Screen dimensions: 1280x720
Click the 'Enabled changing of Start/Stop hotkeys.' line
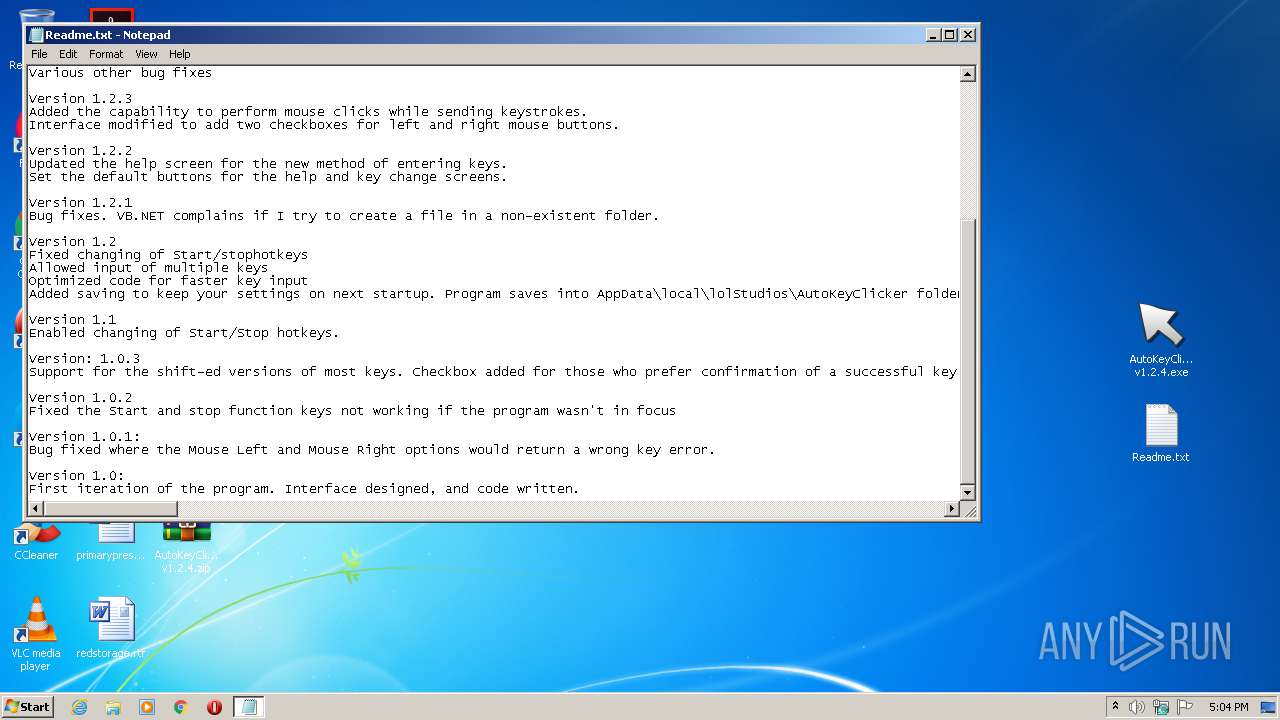tap(184, 332)
